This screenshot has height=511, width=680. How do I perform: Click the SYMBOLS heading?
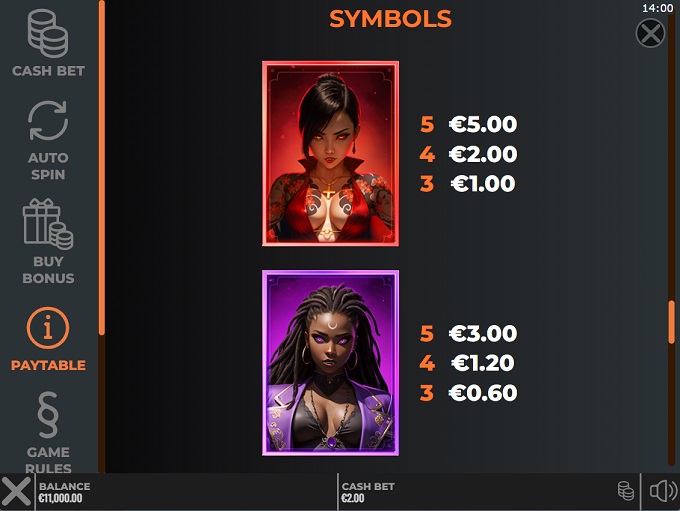(x=390, y=19)
